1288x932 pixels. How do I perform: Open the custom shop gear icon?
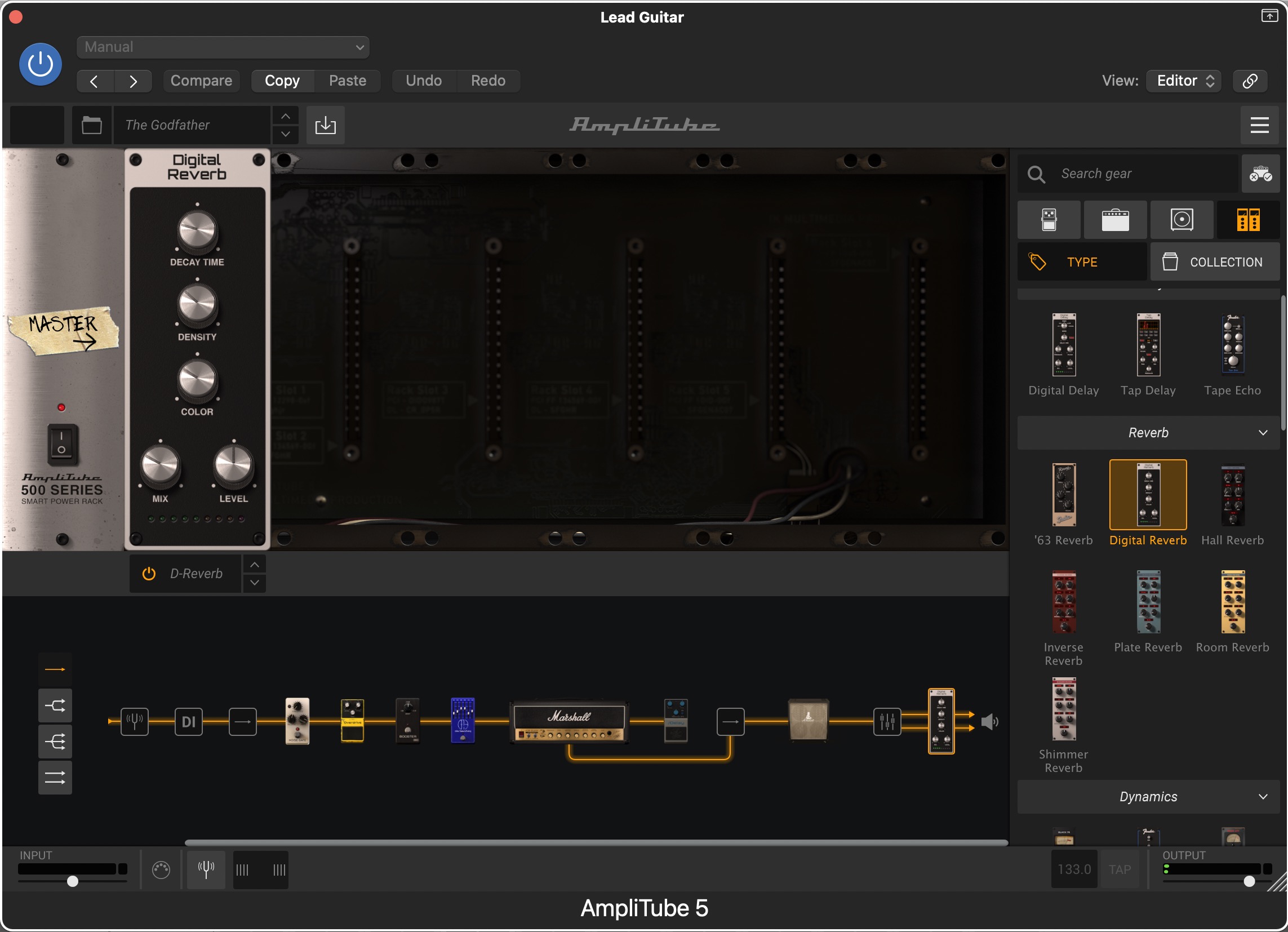[1260, 174]
